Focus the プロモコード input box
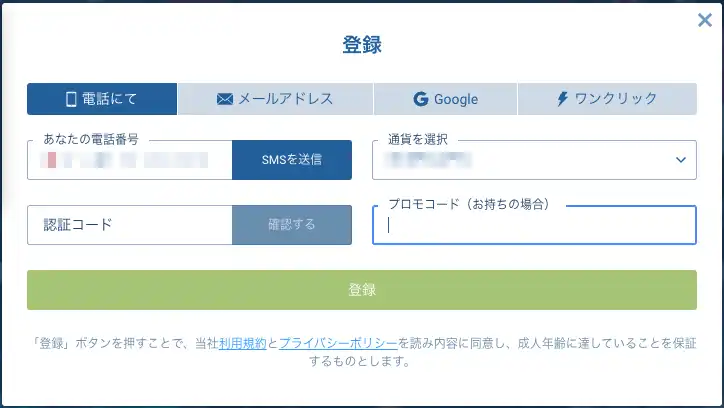 534,226
